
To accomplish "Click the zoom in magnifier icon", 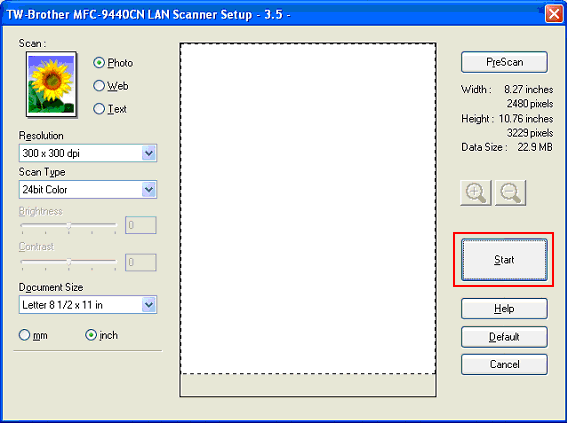I will point(476,193).
